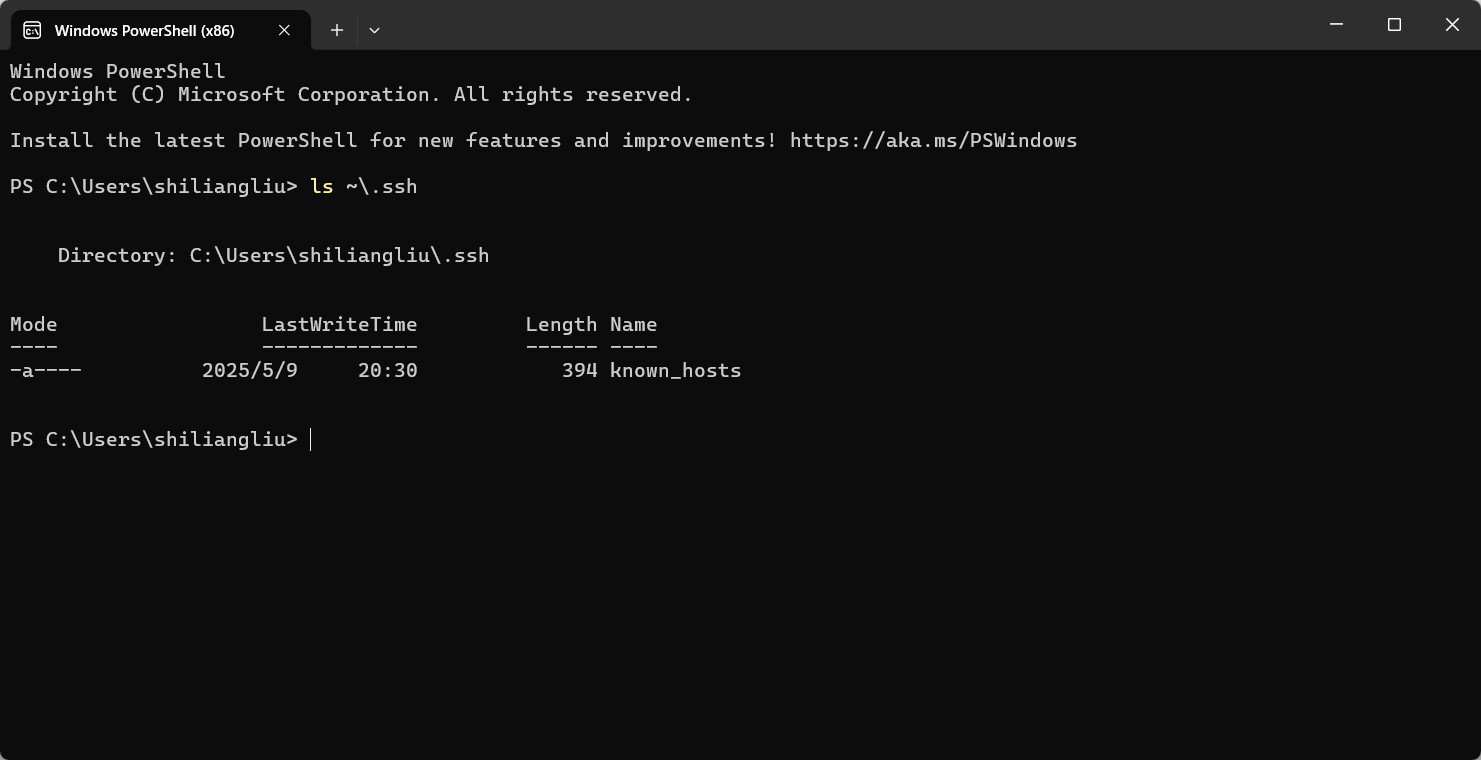The image size is (1481, 760).
Task: Click the known_hosts file name
Action: 676,370
